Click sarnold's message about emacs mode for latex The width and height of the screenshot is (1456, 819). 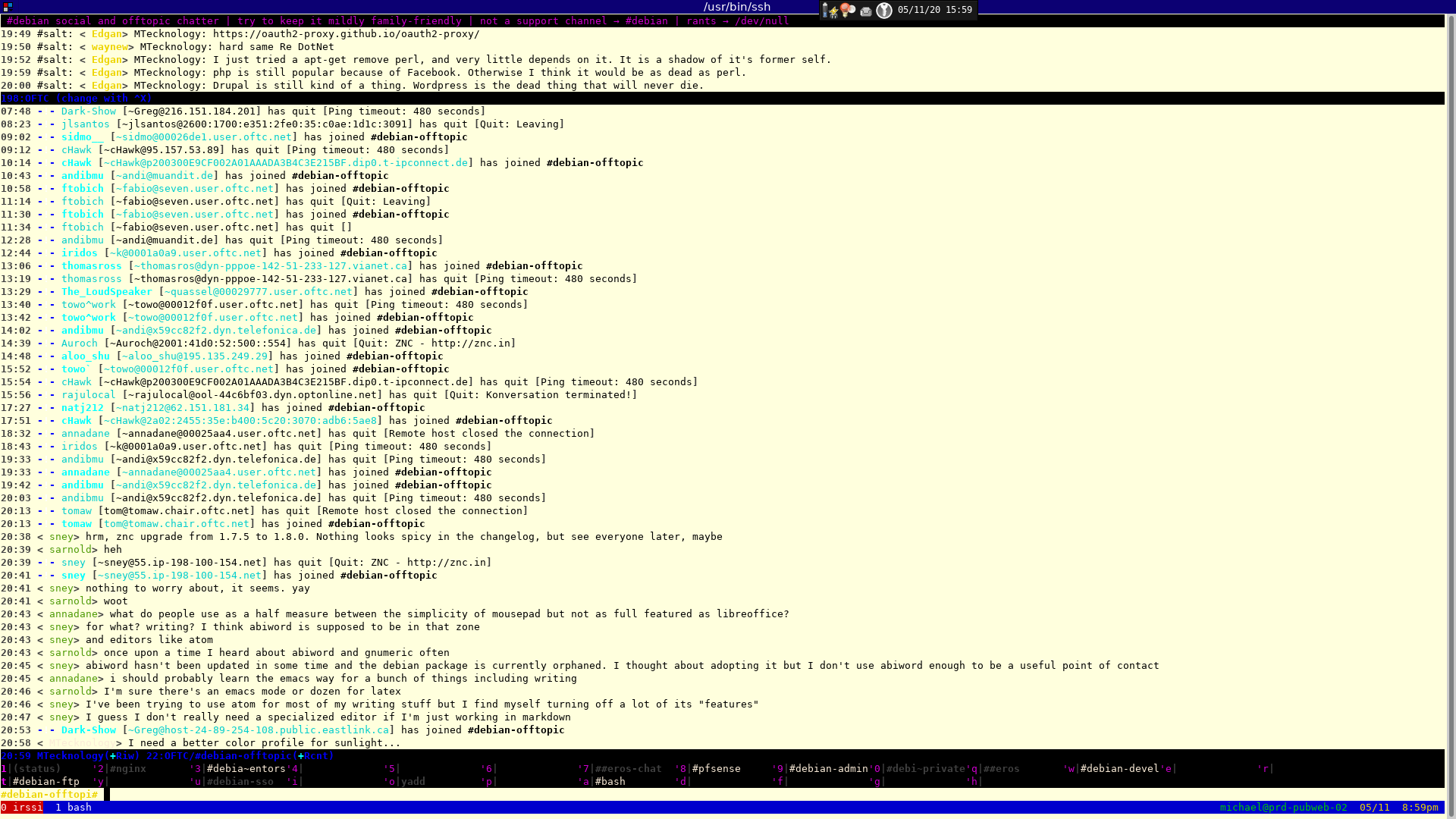pyautogui.click(x=252, y=692)
